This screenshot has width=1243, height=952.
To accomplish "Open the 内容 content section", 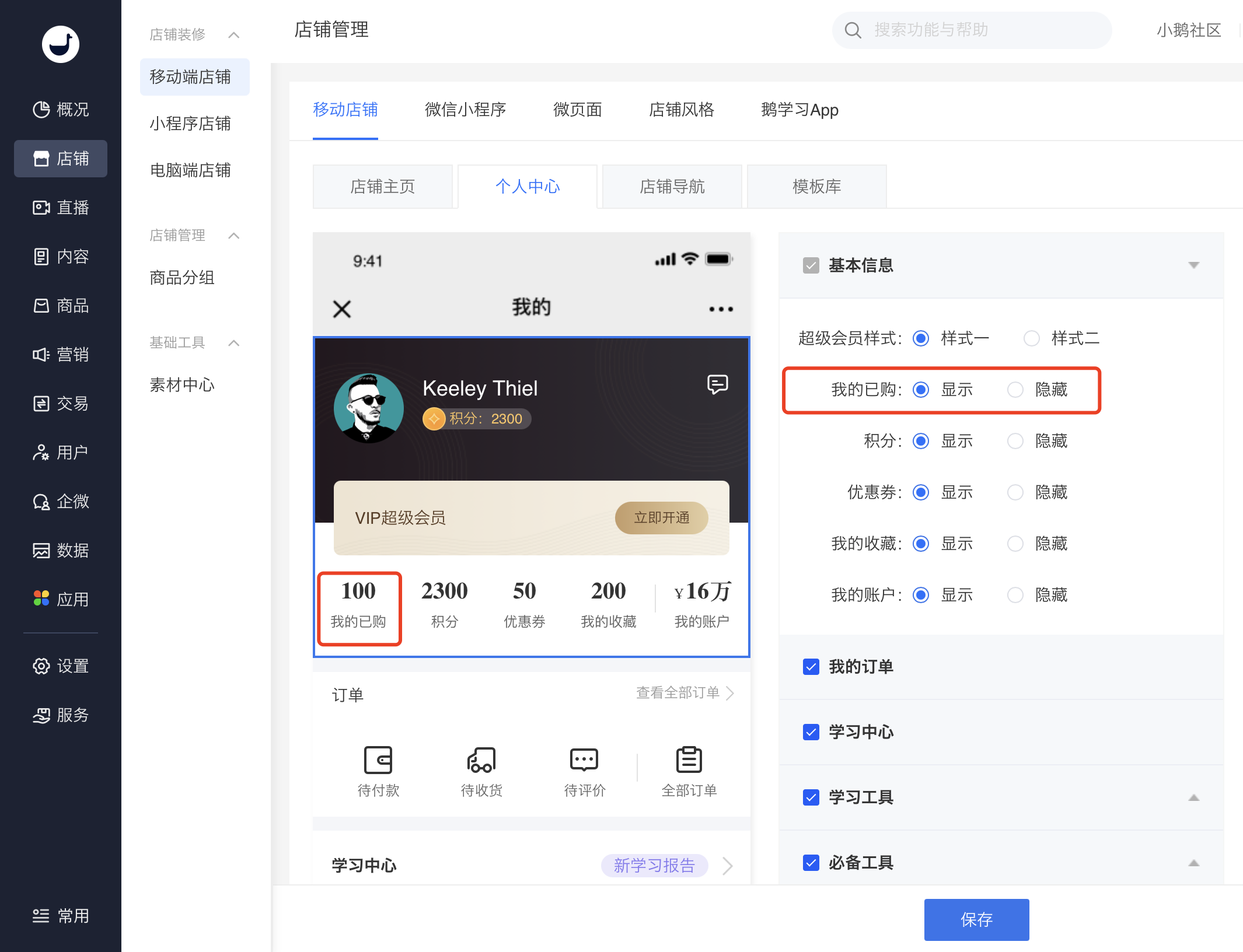I will (x=61, y=257).
